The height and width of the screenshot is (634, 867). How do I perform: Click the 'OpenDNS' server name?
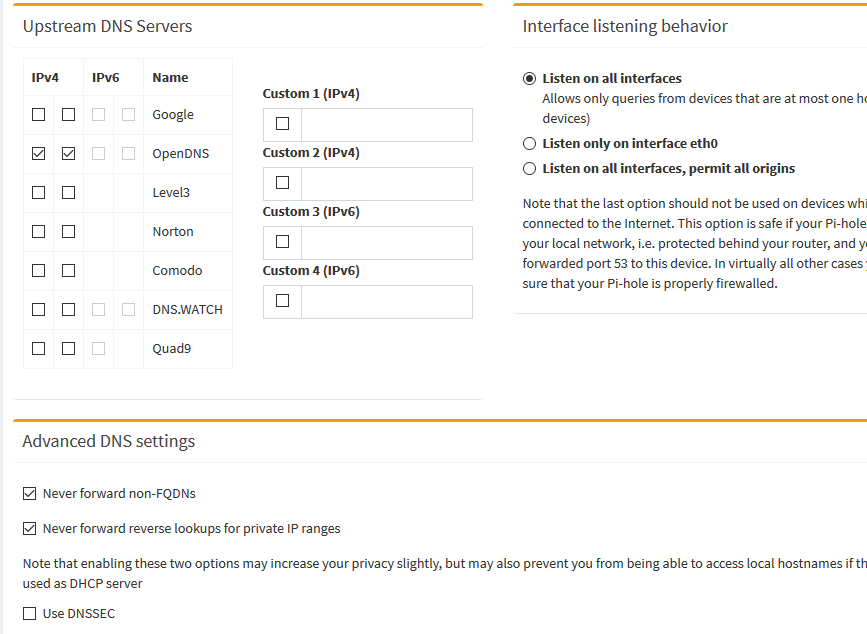pos(181,154)
